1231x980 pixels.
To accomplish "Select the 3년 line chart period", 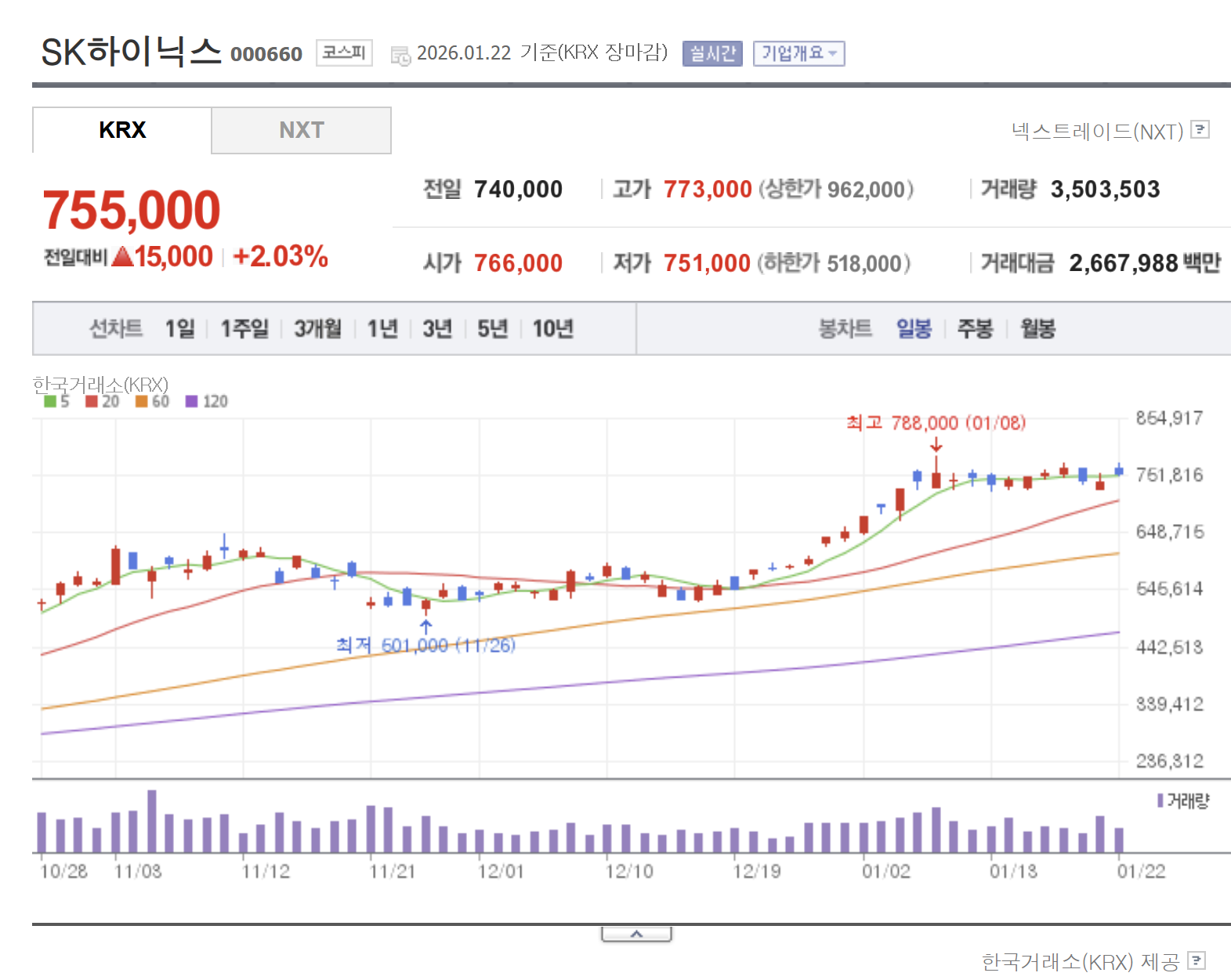I will click(437, 328).
